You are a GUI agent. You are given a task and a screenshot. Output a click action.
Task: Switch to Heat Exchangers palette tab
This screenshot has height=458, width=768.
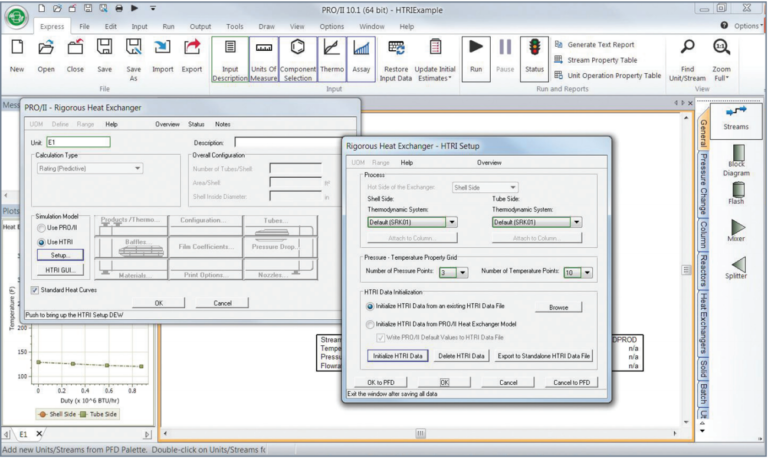click(x=703, y=323)
